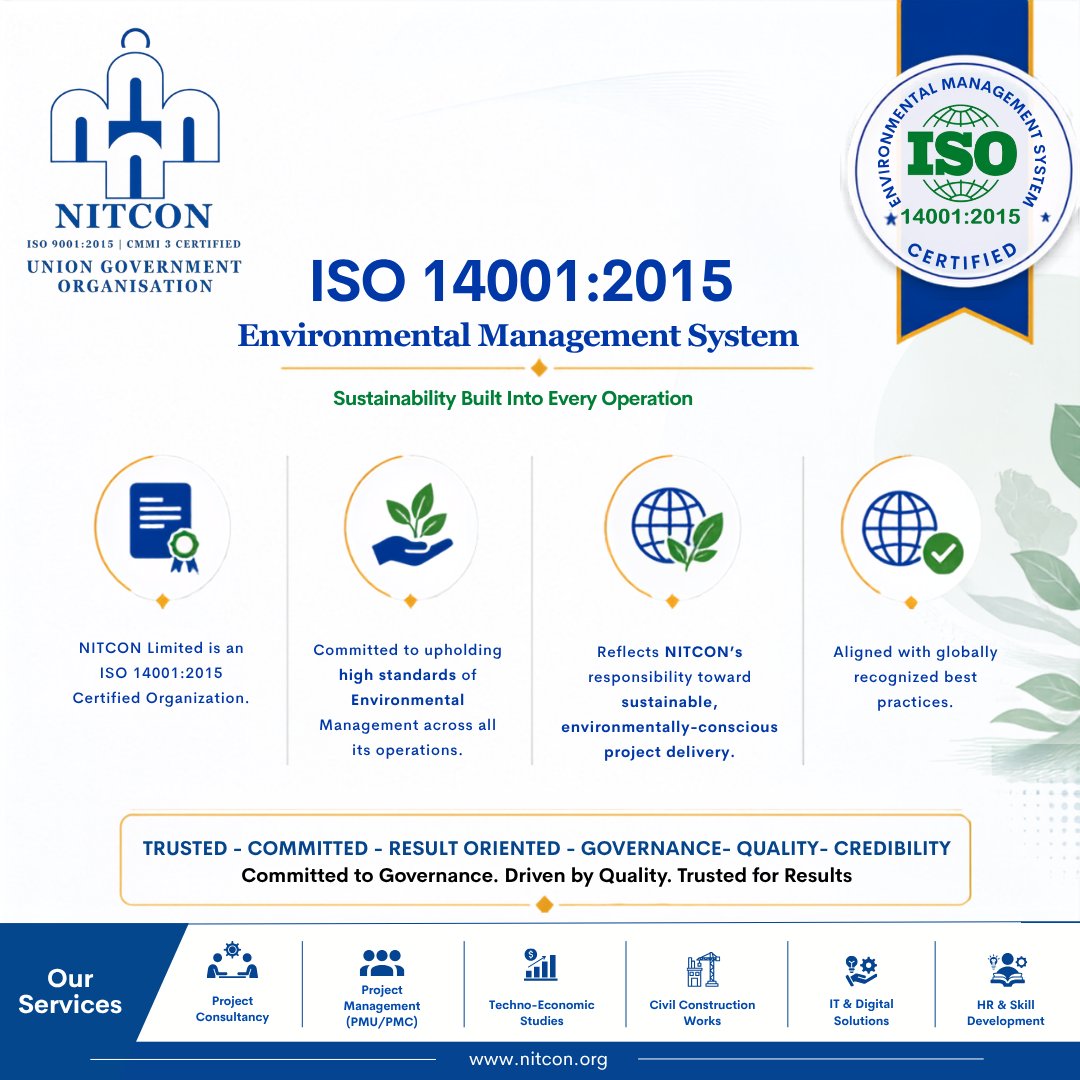Select the Project Management (PMU/PMC) label
This screenshot has height=1080, width=1080.
tap(382, 1006)
